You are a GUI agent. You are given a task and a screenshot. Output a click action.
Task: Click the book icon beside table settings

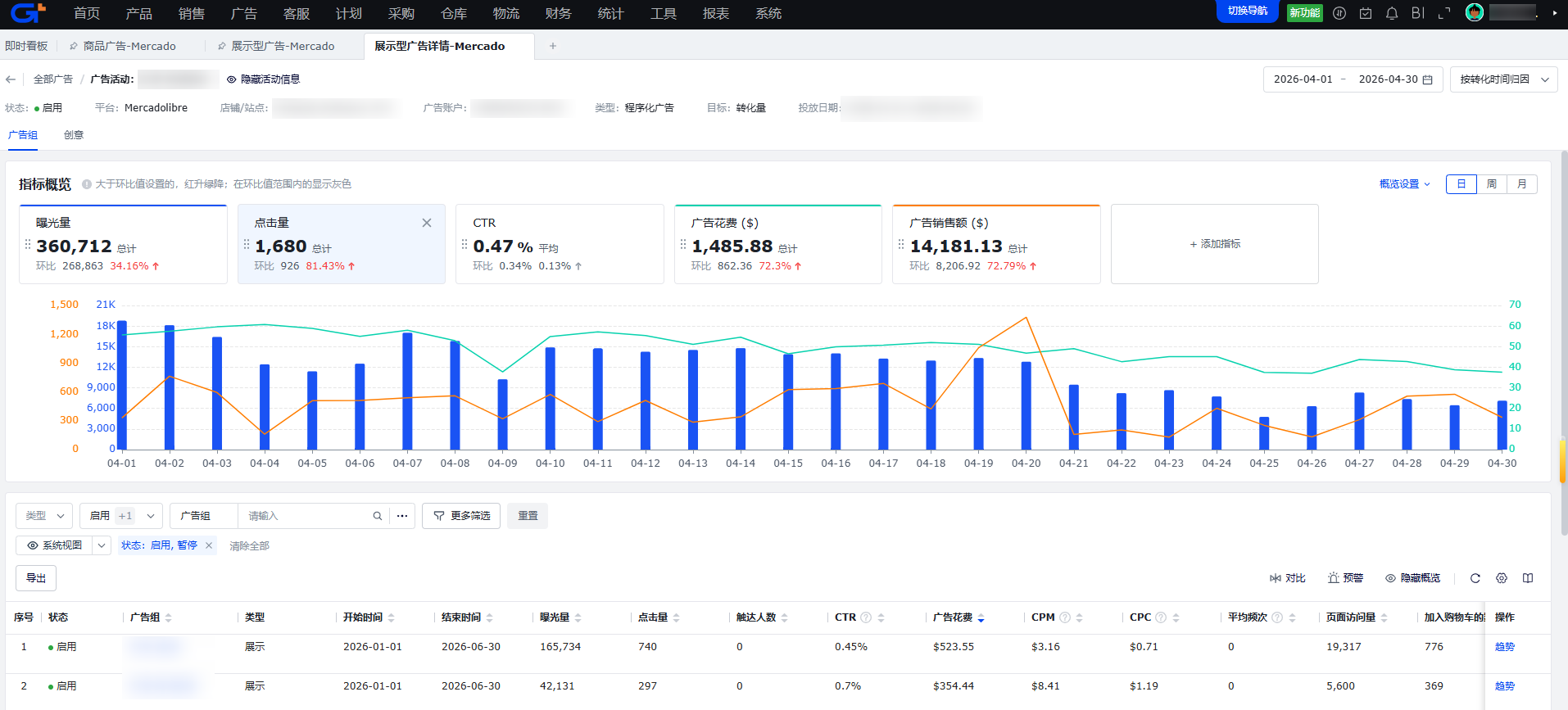(1528, 578)
